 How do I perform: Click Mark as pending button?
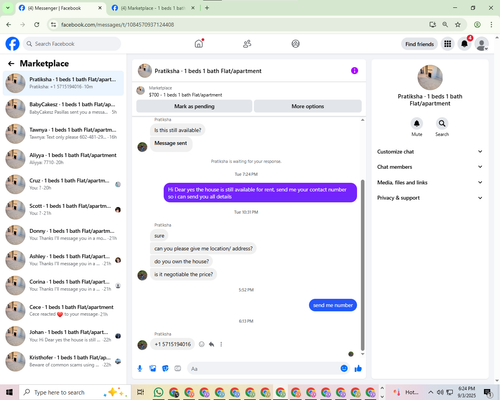pos(194,106)
